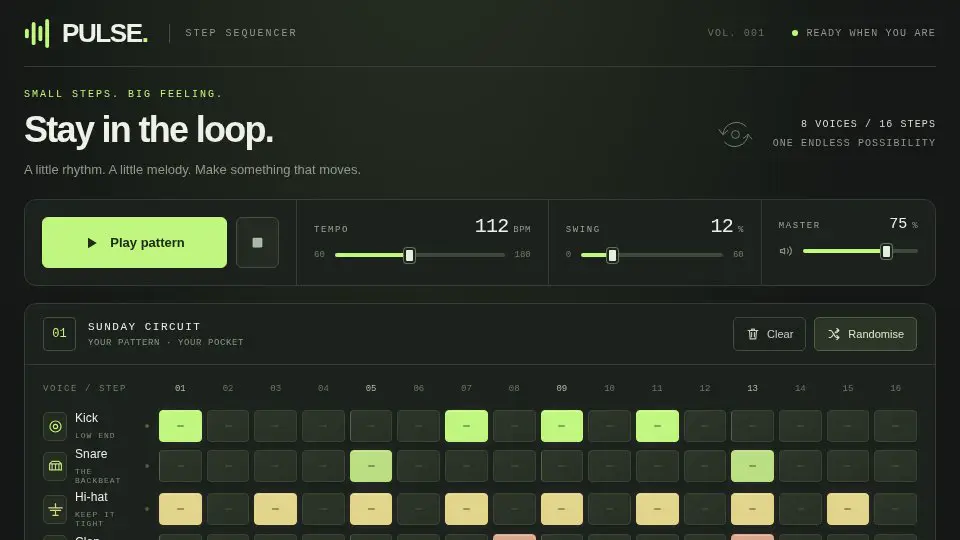Click the SUNDAY CIRCUIT pattern title
960x540 pixels.
(x=144, y=327)
